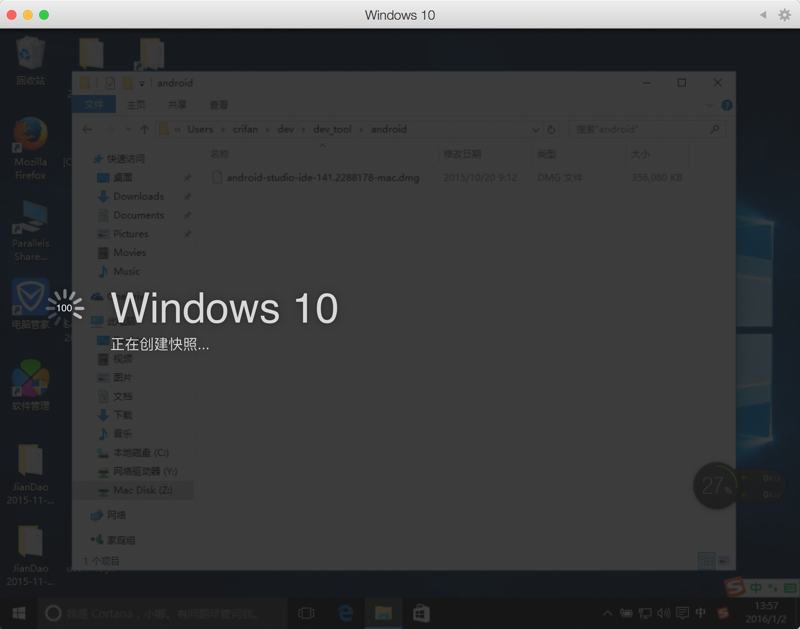Open recent locations dropdown arrow
The width and height of the screenshot is (800, 629).
point(128,130)
